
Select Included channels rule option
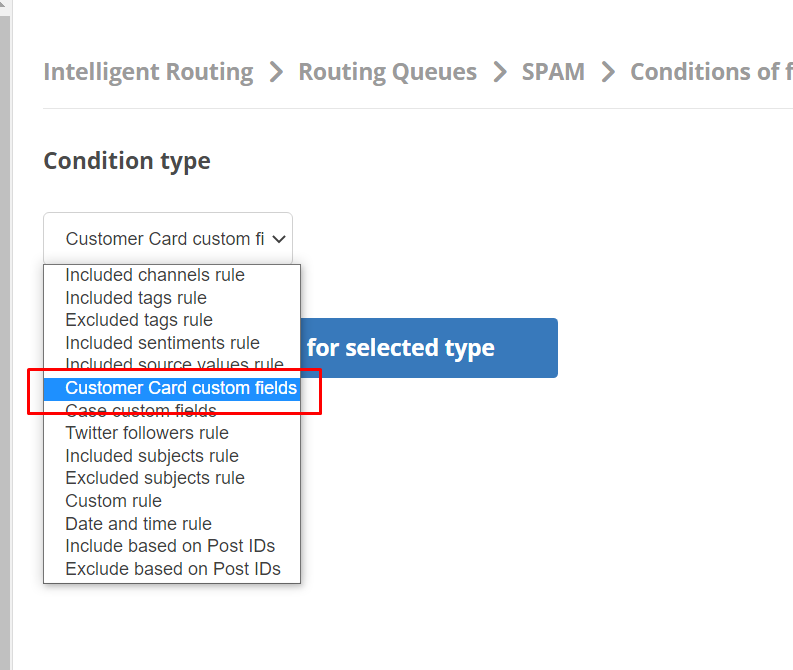pos(172,275)
